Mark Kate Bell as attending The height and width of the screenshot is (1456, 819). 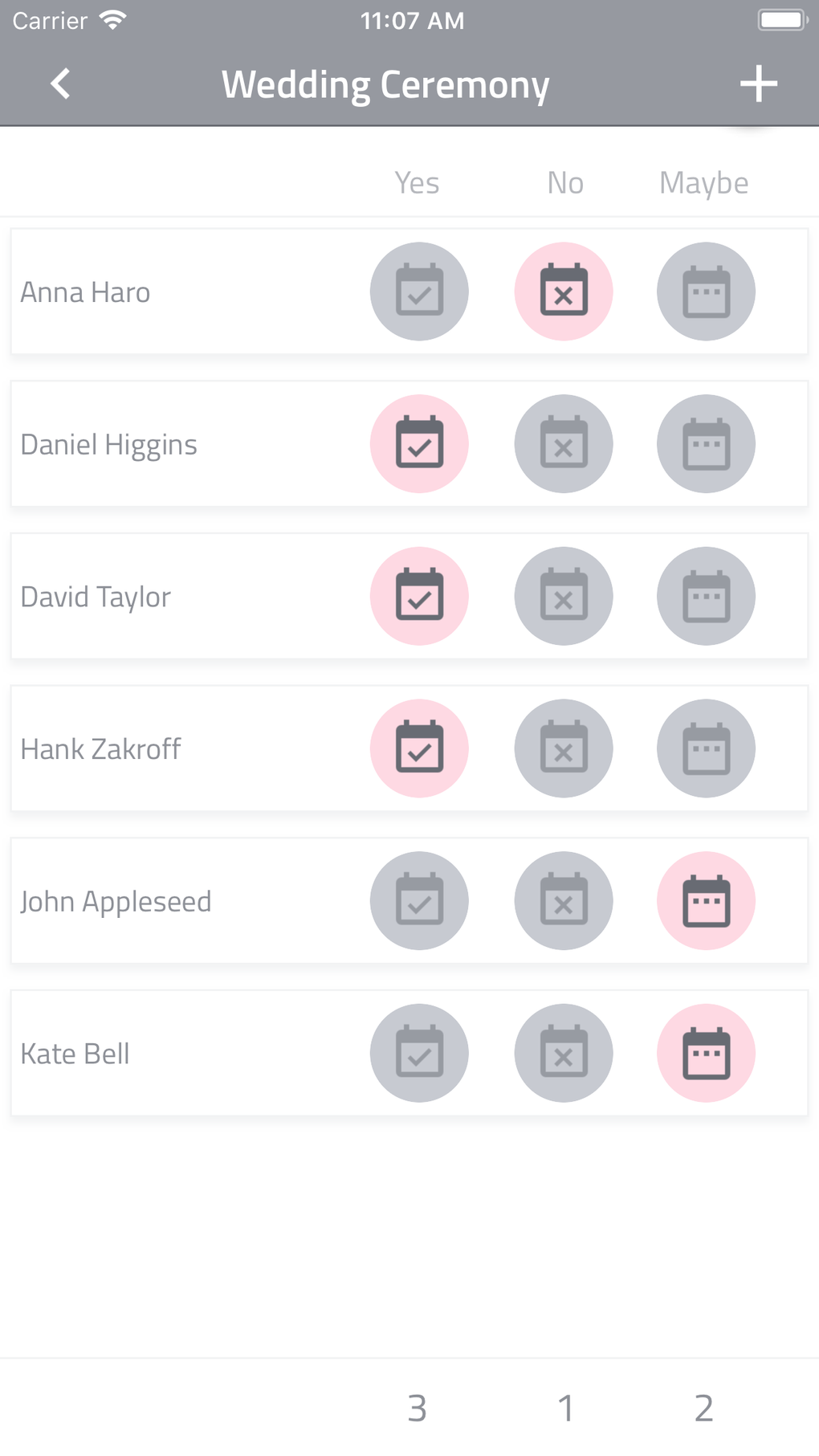[419, 1053]
